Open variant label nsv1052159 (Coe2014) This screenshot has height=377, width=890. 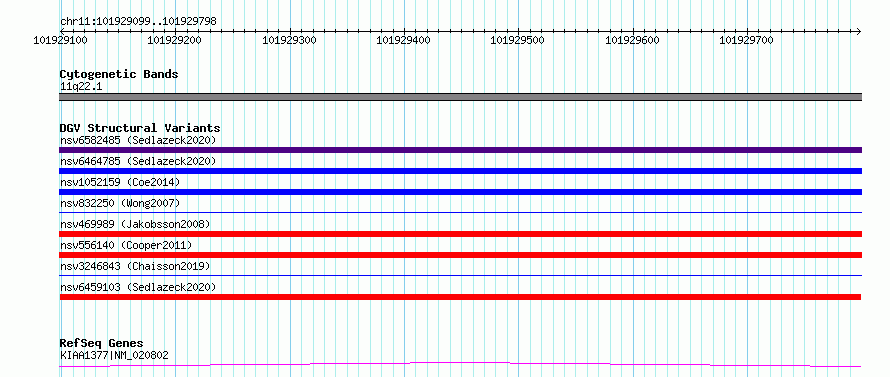[x=120, y=182]
